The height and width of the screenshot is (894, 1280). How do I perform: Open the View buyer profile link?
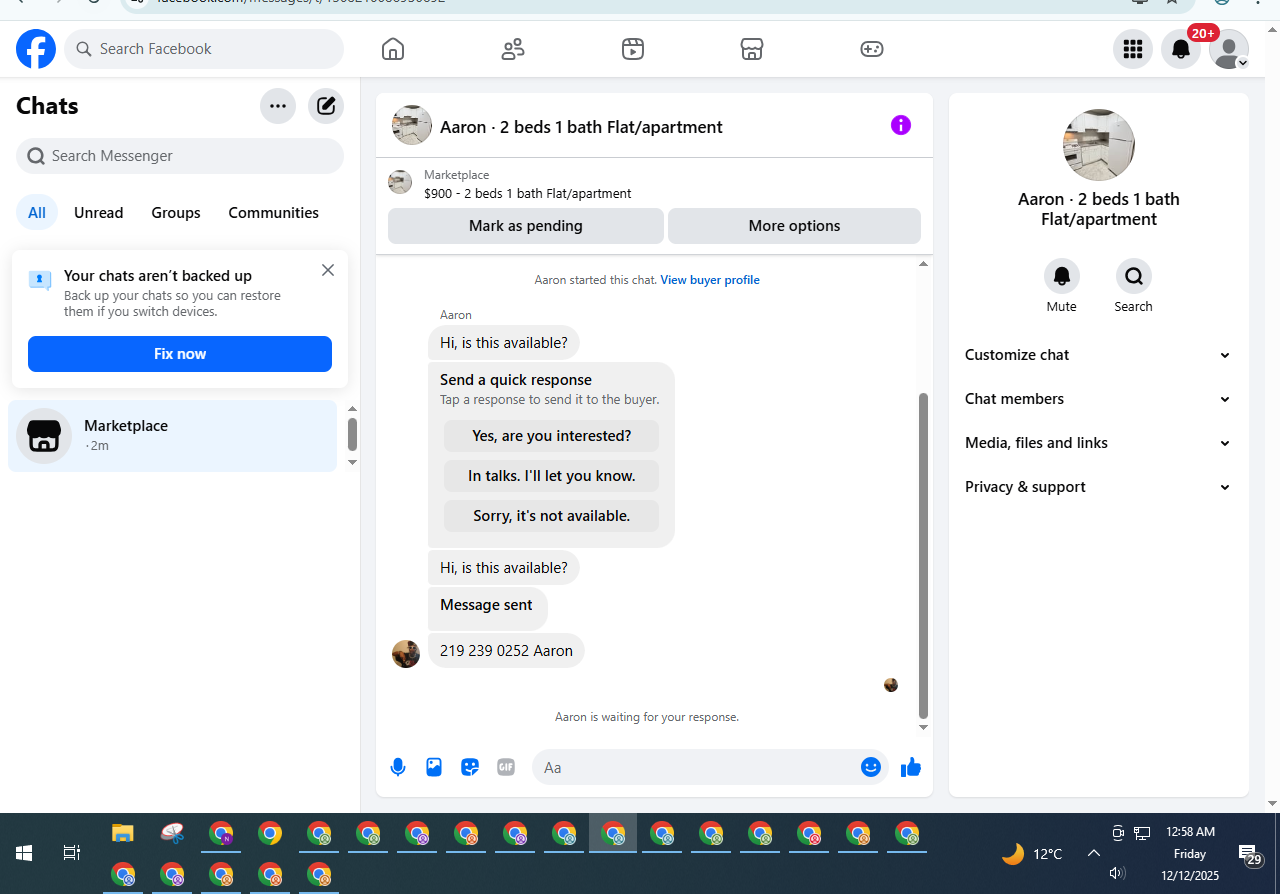710,280
